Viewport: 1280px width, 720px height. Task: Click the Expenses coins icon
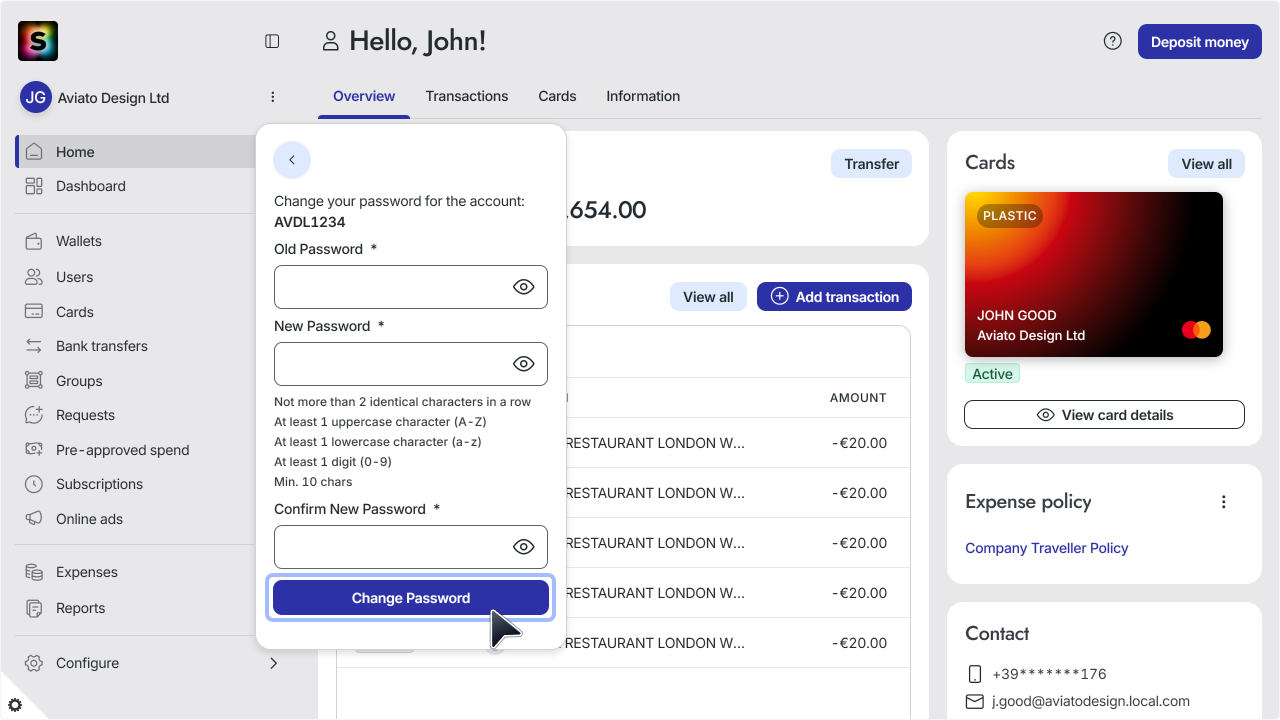pos(34,572)
